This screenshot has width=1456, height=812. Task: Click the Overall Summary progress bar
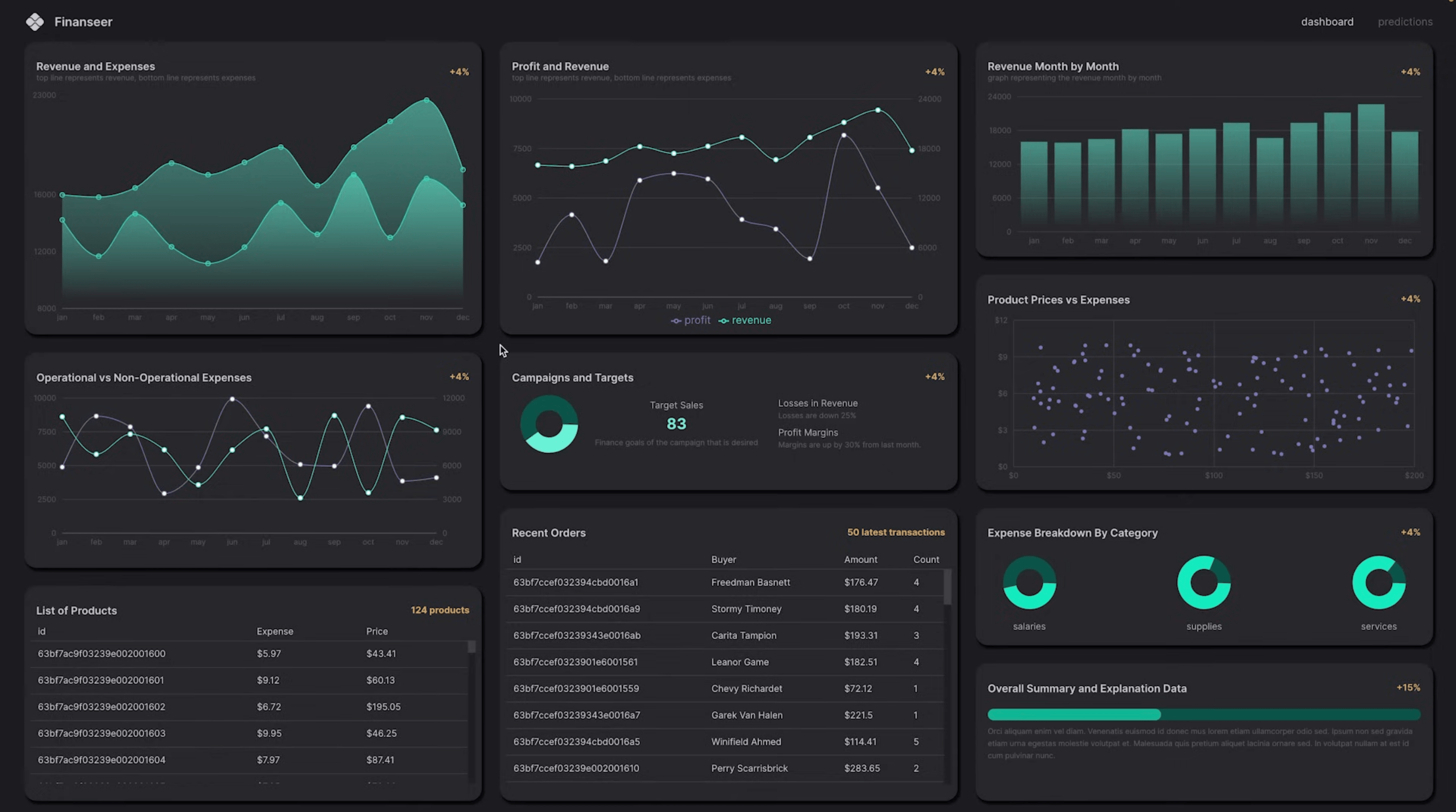pyautogui.click(x=1204, y=715)
